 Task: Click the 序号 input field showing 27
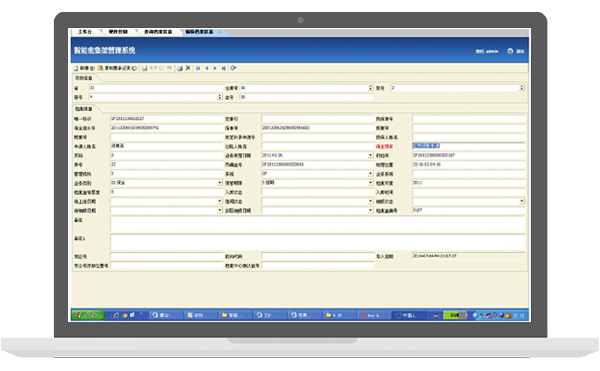(x=166, y=164)
